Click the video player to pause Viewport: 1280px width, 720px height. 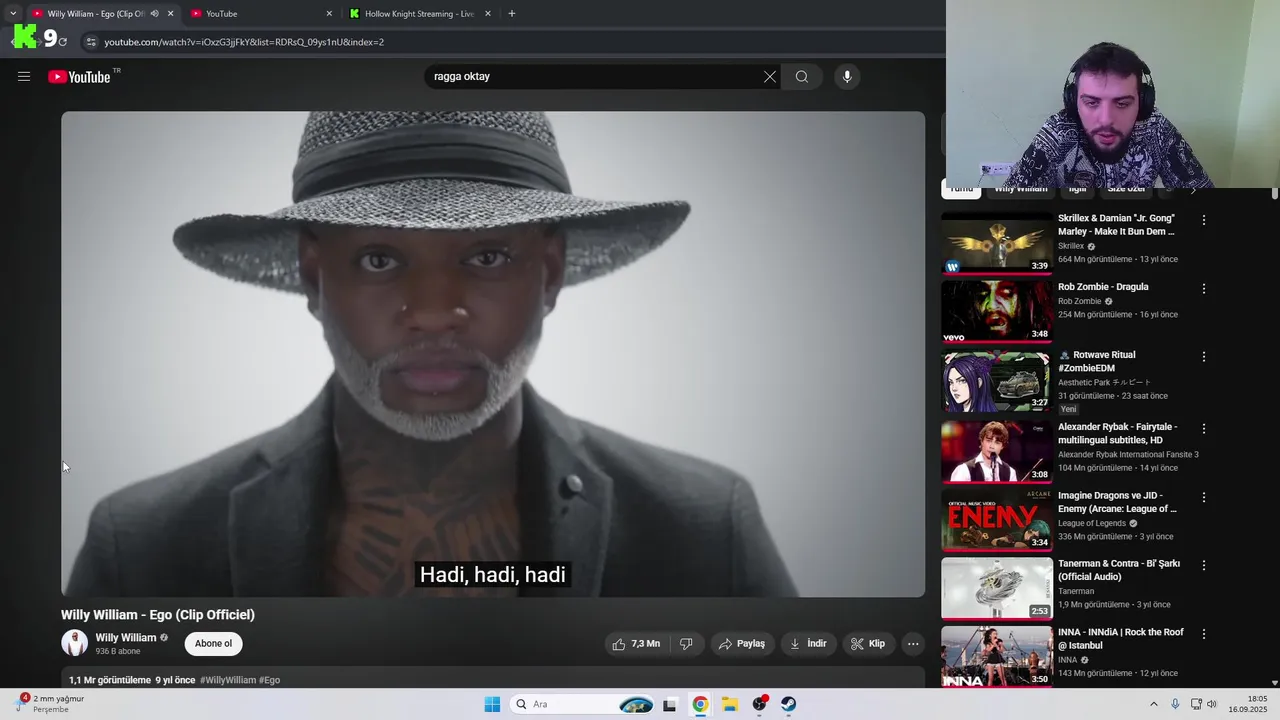493,354
